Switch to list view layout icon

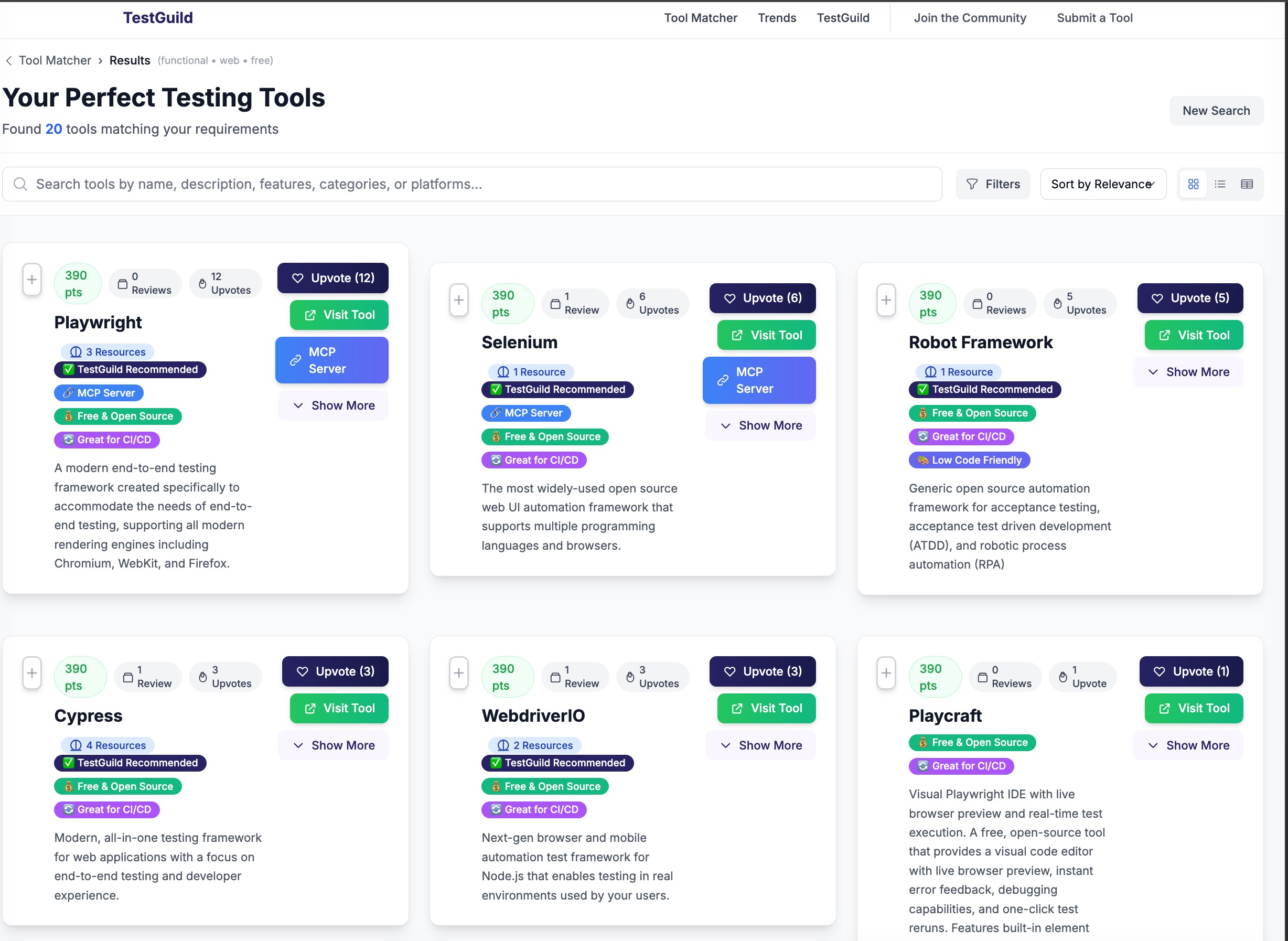point(1220,184)
